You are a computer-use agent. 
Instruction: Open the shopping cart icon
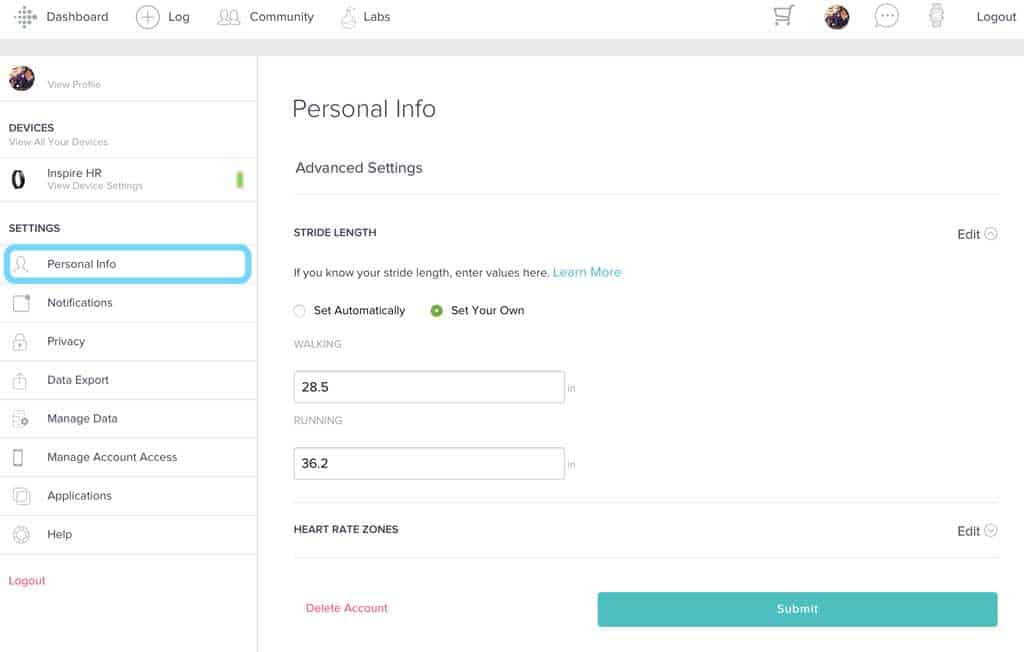[784, 16]
